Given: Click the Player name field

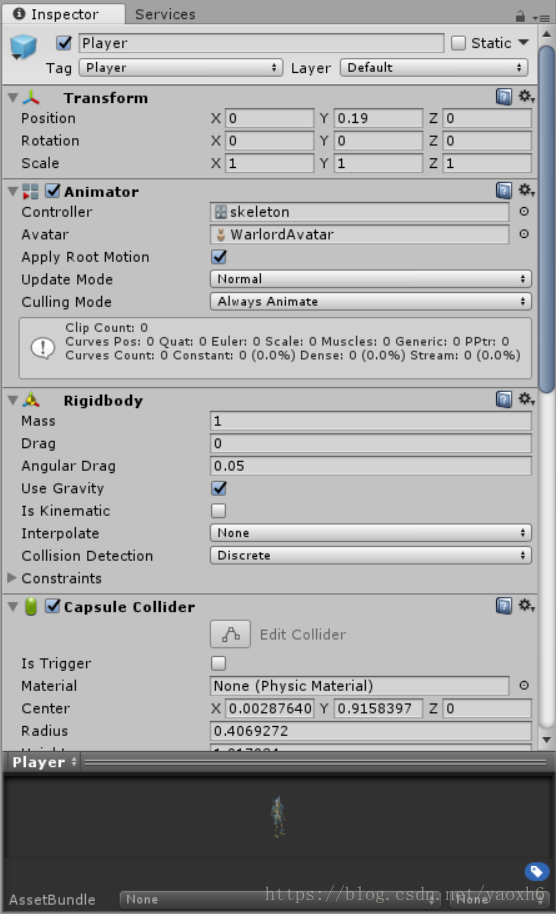Looking at the screenshot, I should coord(261,43).
